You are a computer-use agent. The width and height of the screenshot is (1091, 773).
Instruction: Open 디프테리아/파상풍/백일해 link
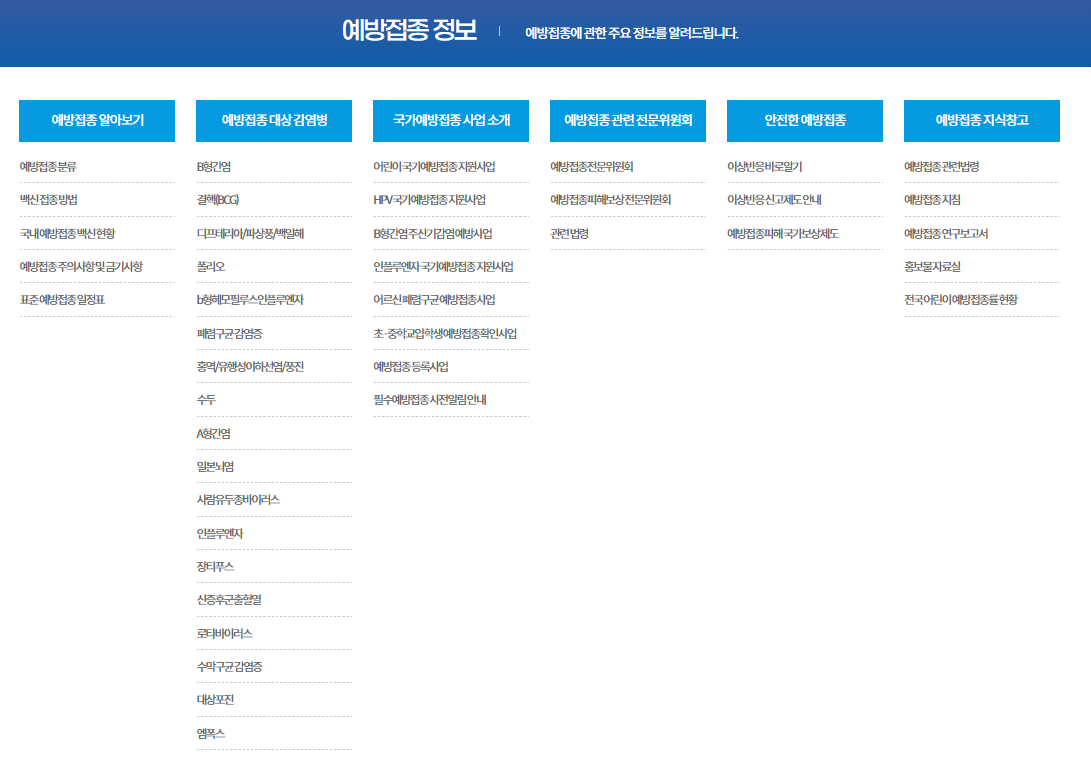click(x=250, y=234)
